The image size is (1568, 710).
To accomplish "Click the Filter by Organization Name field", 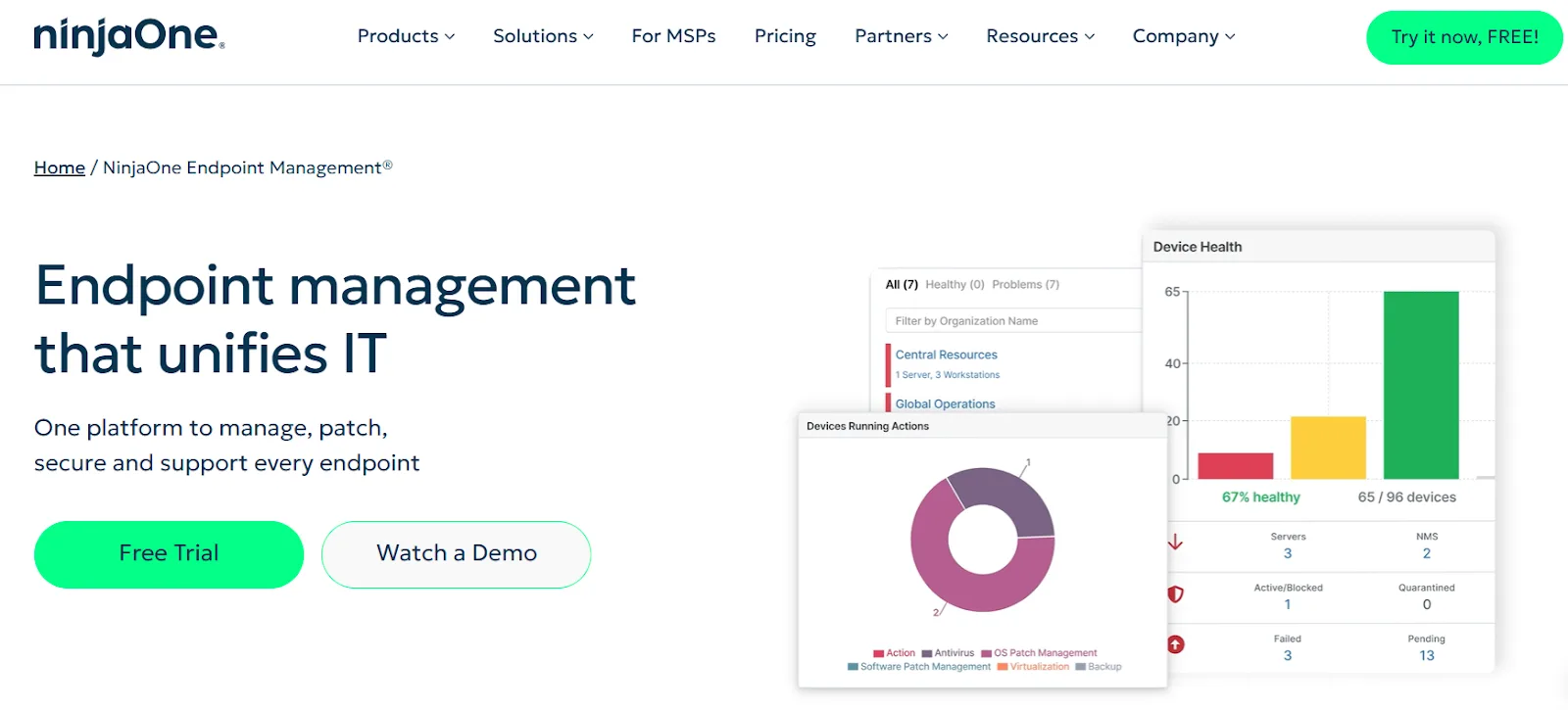I will pyautogui.click(x=1013, y=321).
